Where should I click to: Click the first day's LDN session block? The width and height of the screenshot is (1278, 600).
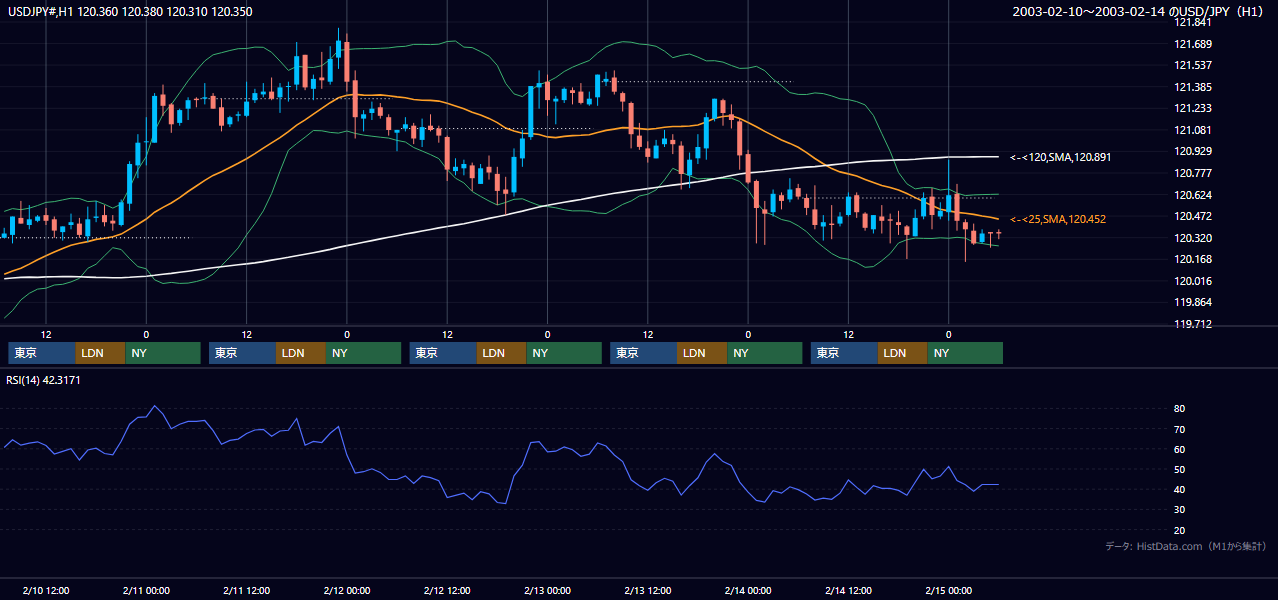[101, 353]
